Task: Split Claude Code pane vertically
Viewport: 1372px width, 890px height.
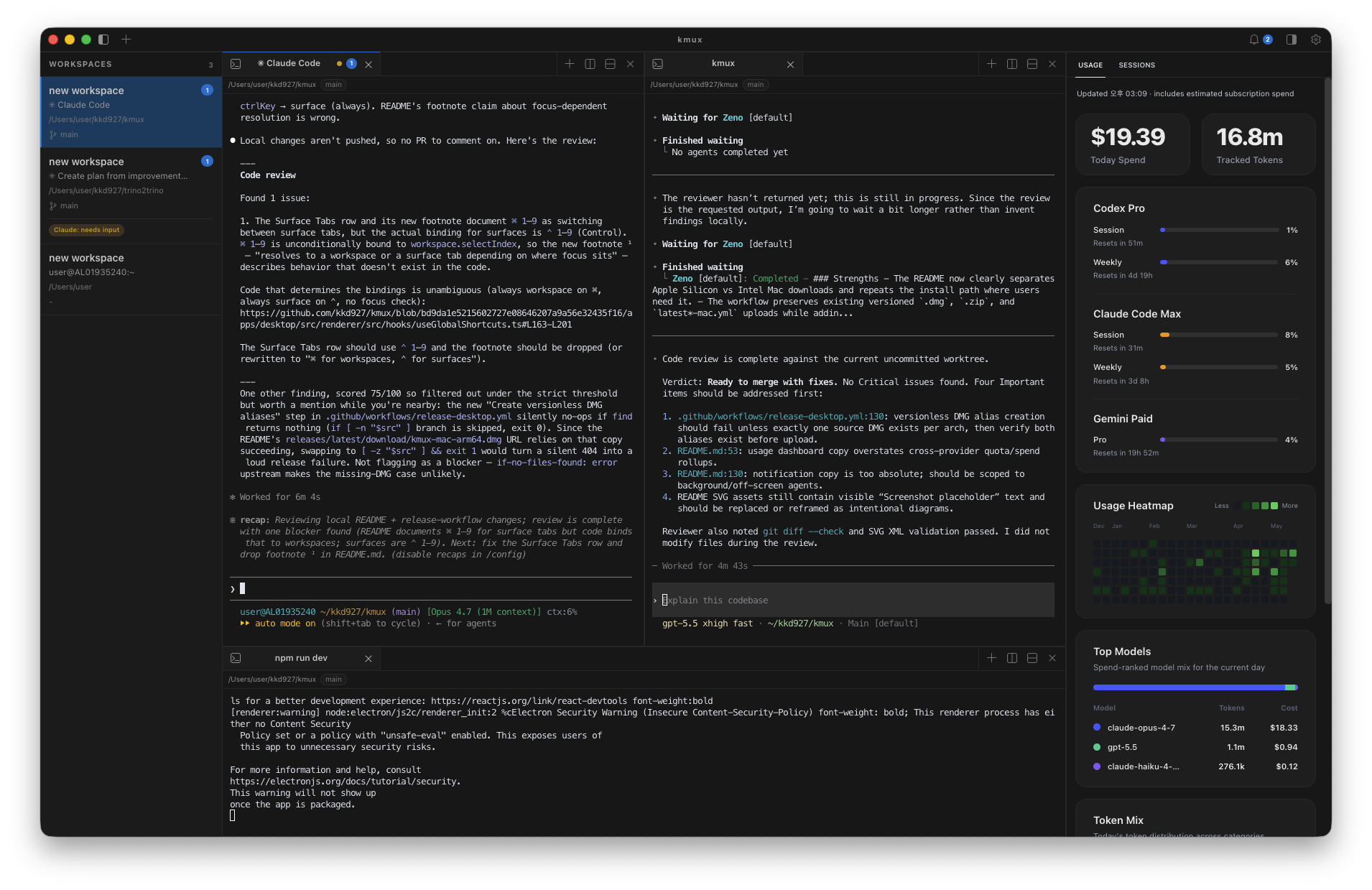Action: (x=590, y=64)
